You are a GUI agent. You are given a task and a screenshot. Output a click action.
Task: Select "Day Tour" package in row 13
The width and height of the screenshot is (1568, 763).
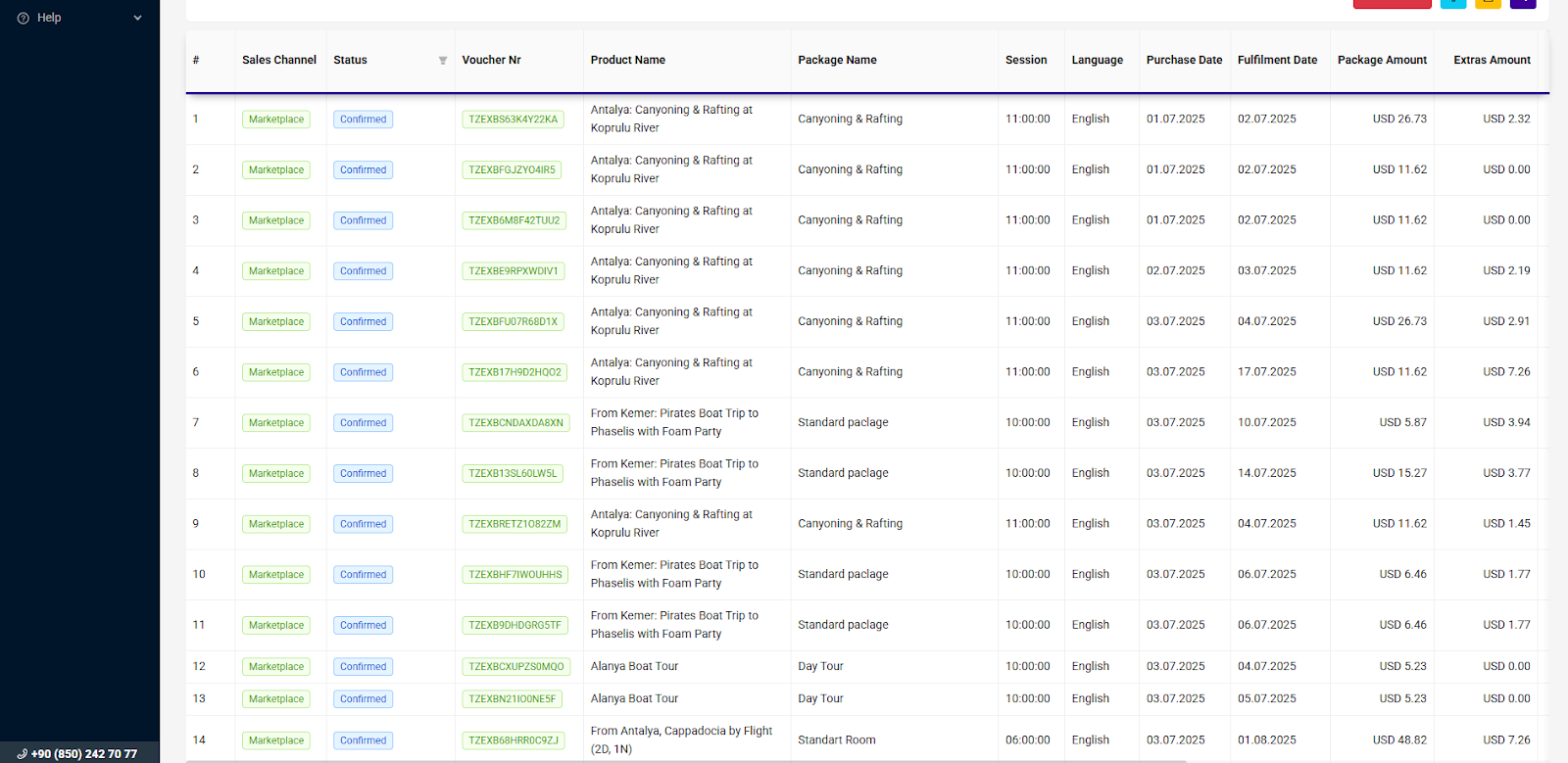(820, 698)
